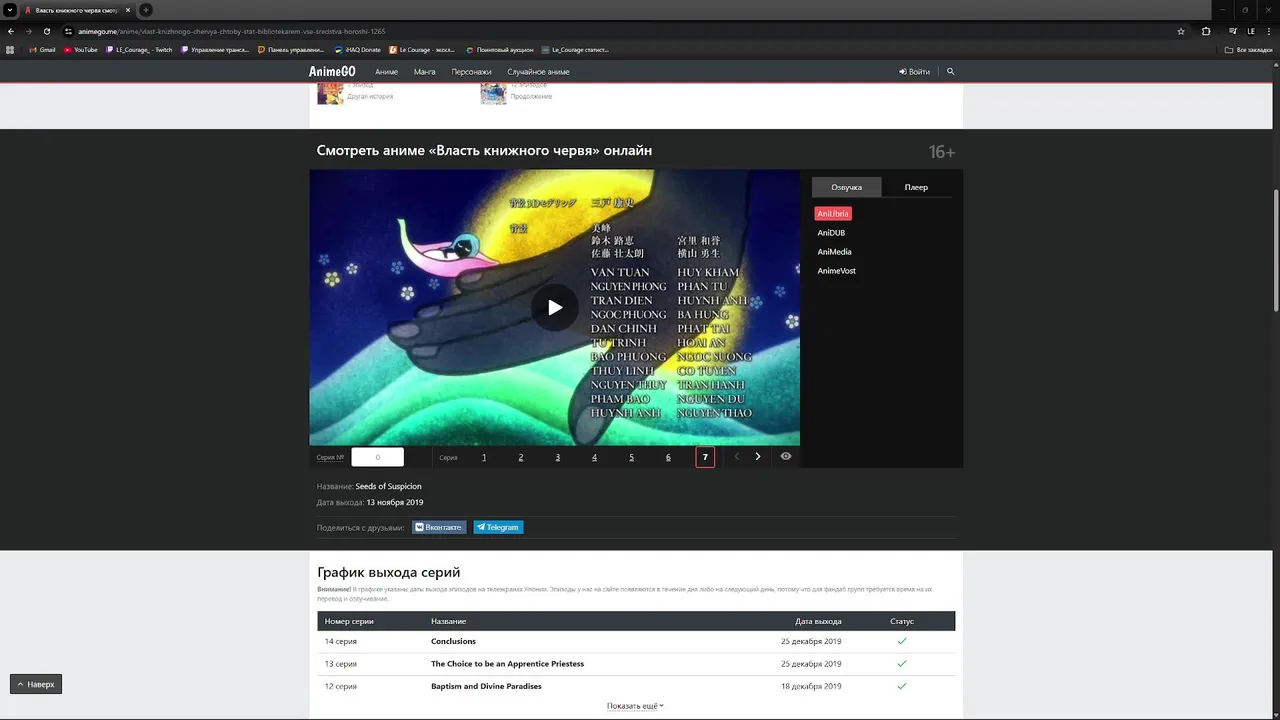The image size is (1280, 720).
Task: Open Gmail bookmark
Action: [x=42, y=49]
